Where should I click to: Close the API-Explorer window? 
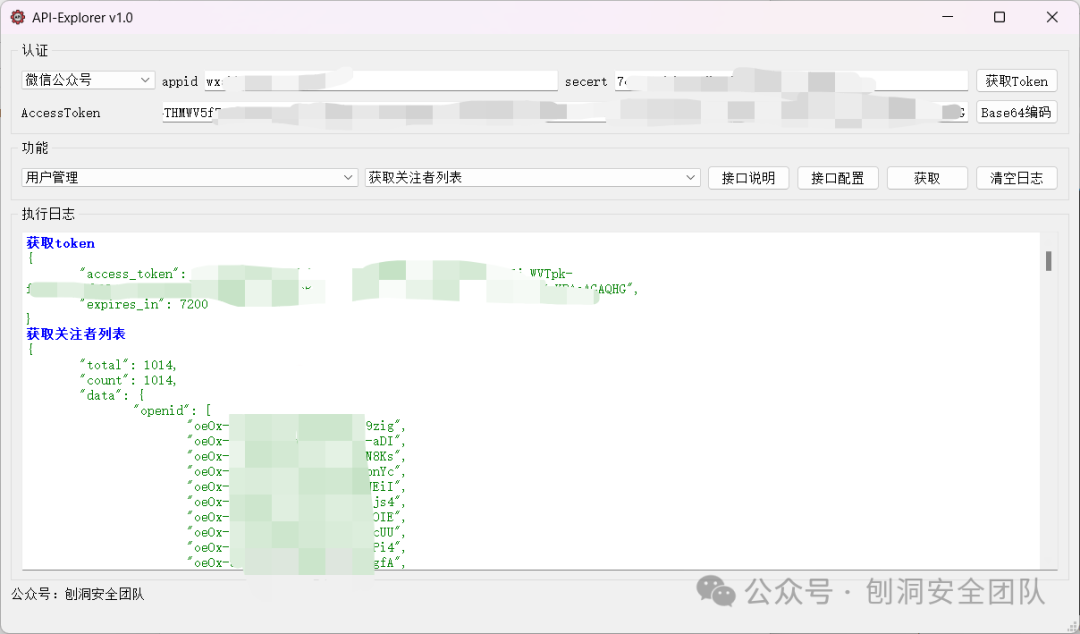1052,17
